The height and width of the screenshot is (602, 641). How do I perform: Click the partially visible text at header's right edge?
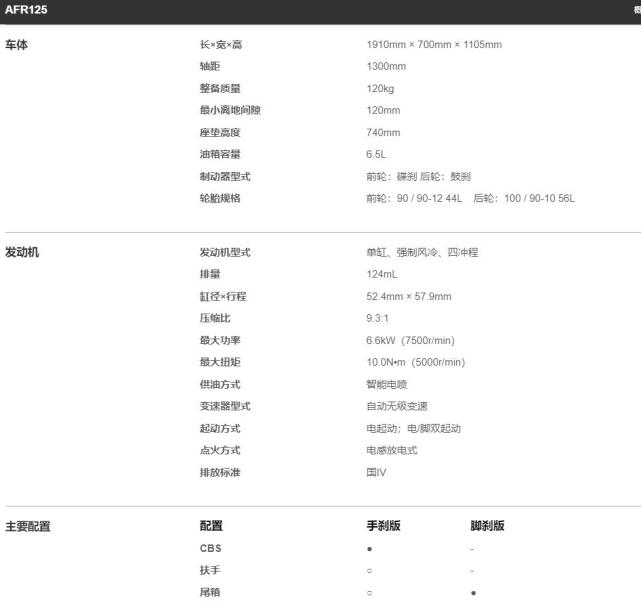click(x=636, y=8)
